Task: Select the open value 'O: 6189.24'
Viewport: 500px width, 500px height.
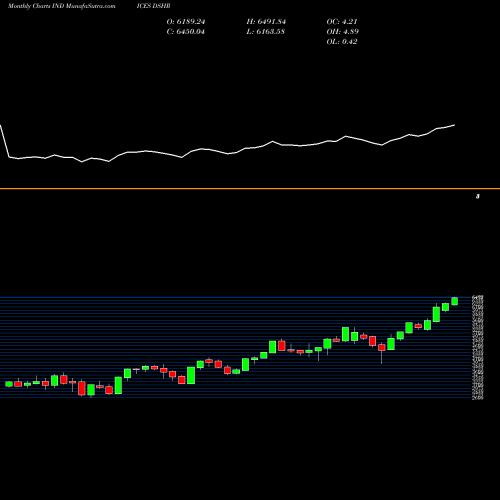Action: (x=186, y=22)
